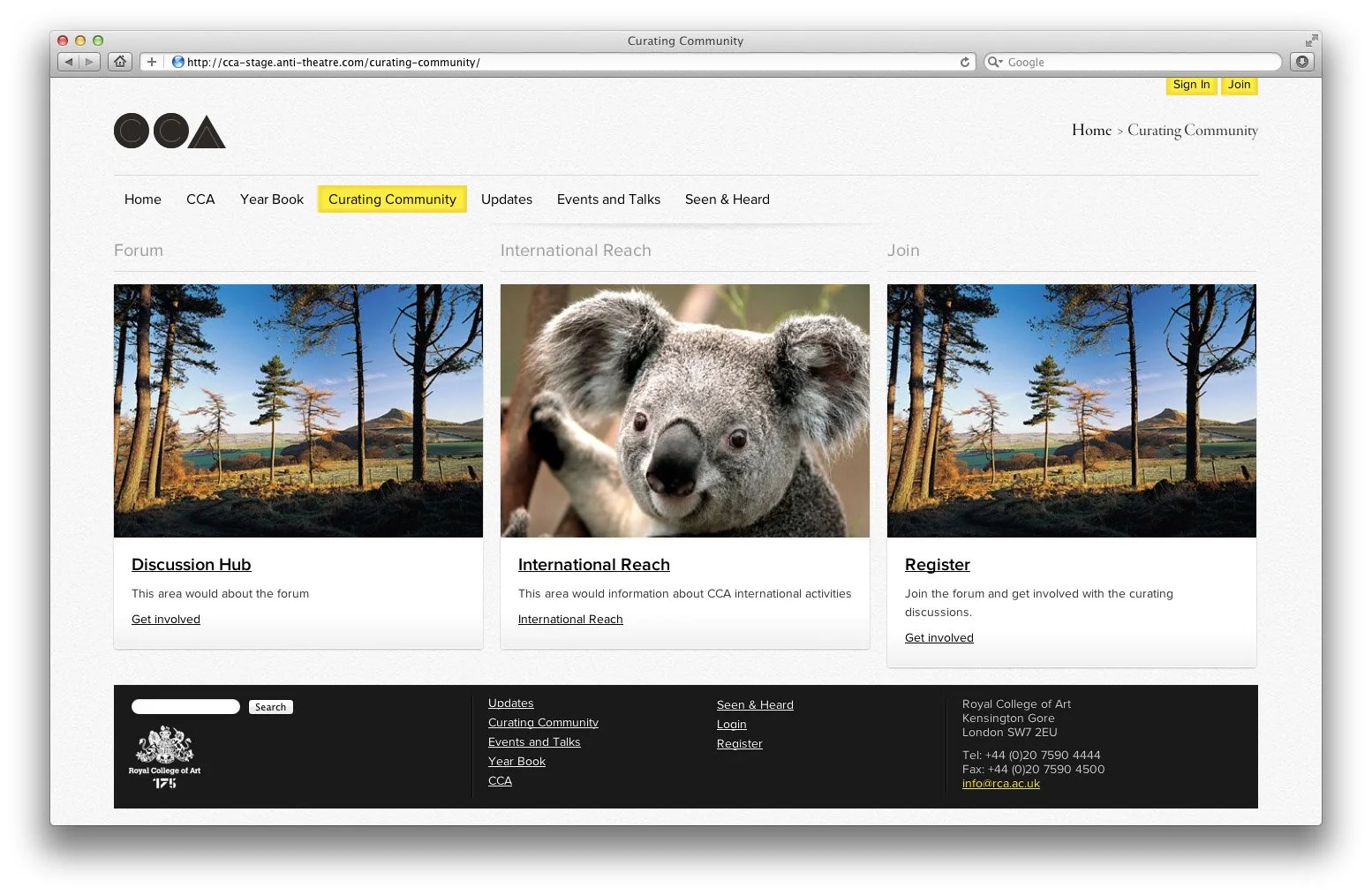The width and height of the screenshot is (1372, 895).
Task: Open footer Year Book link
Action: pyautogui.click(x=516, y=762)
